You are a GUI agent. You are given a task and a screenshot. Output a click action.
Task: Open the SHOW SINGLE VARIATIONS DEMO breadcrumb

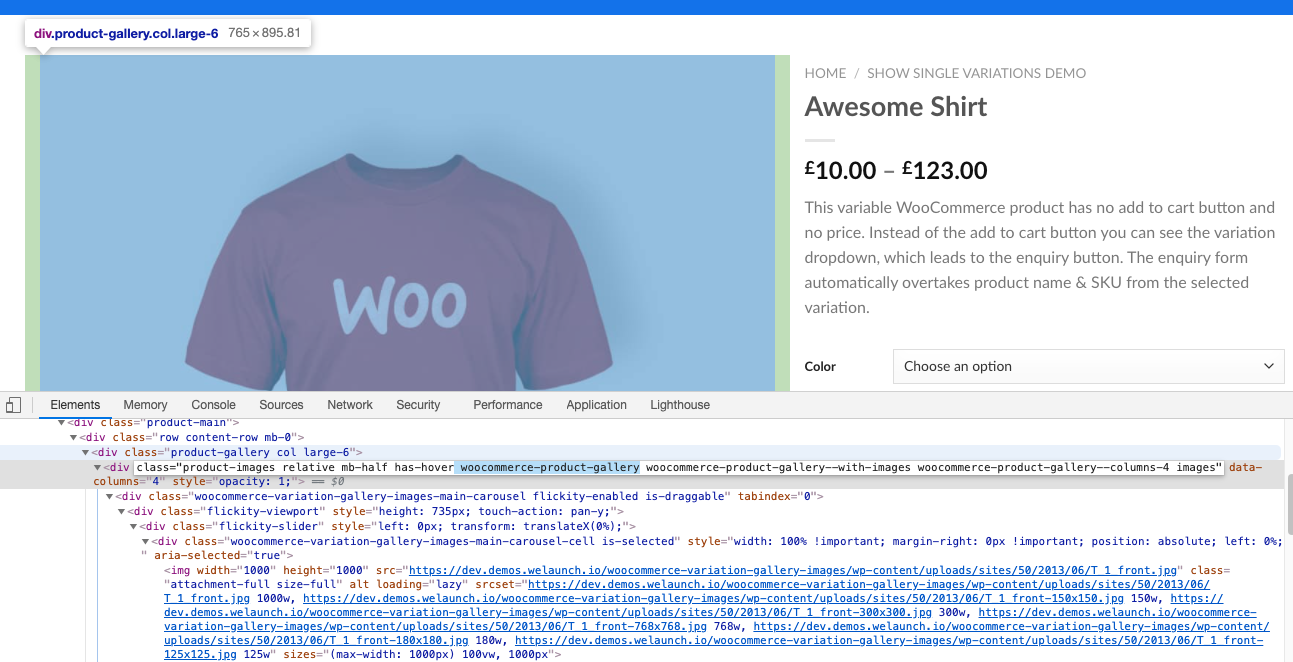[x=976, y=73]
